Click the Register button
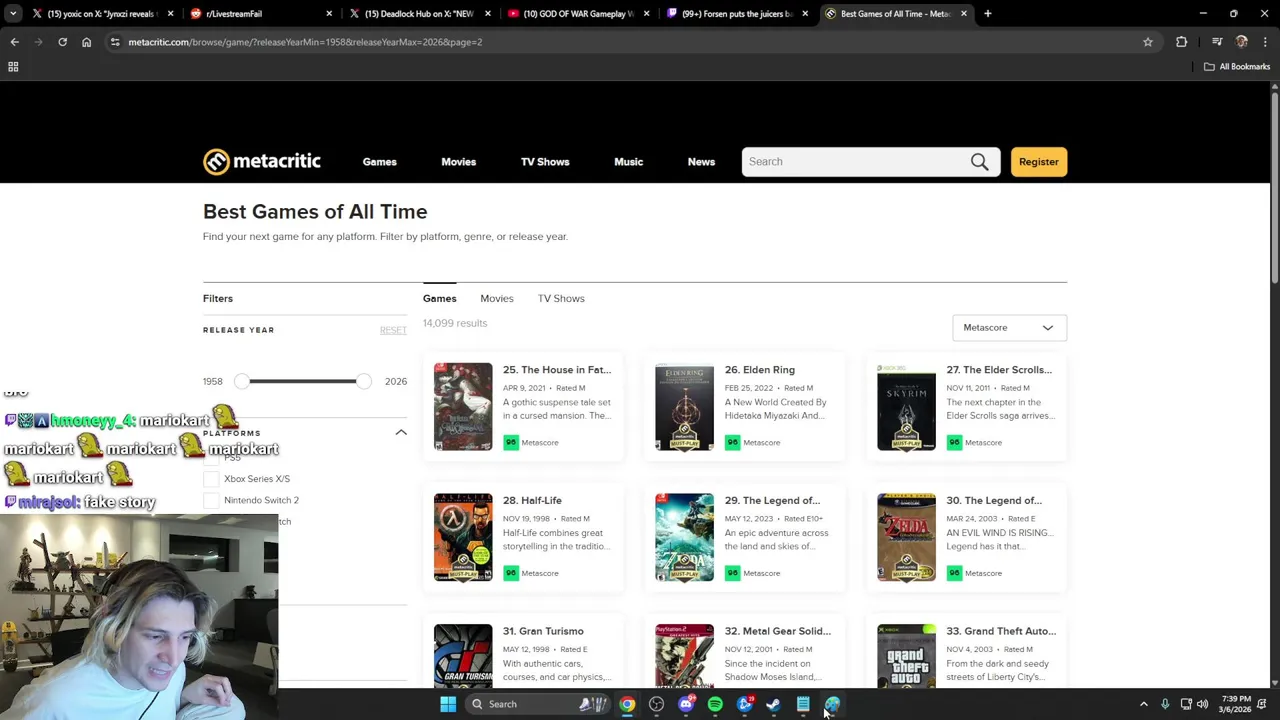Screen dimensions: 1280x720 [1038, 162]
